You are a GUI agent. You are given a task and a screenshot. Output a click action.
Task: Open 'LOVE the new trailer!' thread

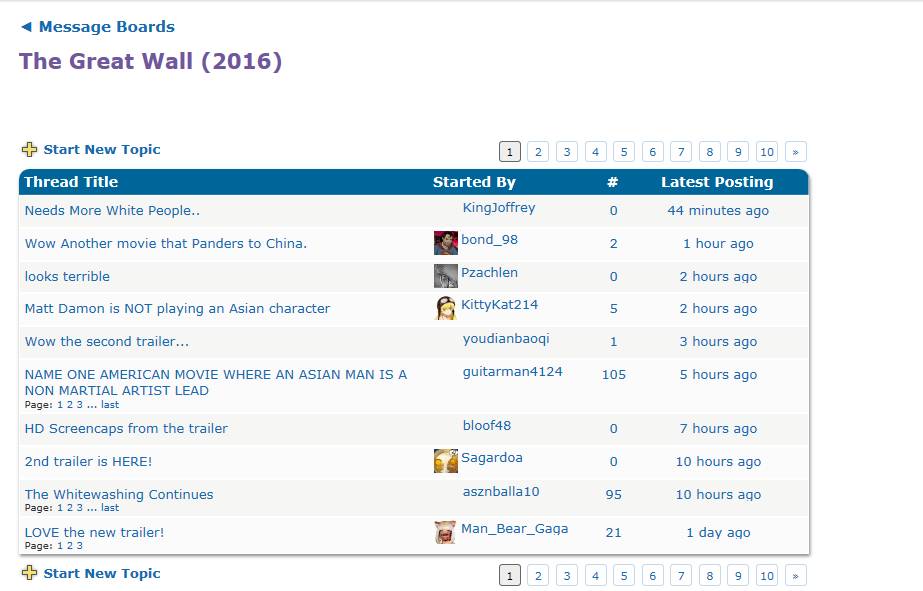[x=94, y=532]
